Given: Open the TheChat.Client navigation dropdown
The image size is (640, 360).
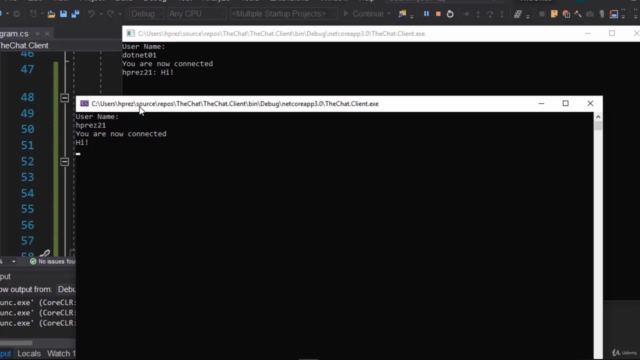Looking at the screenshot, I should (60, 46).
